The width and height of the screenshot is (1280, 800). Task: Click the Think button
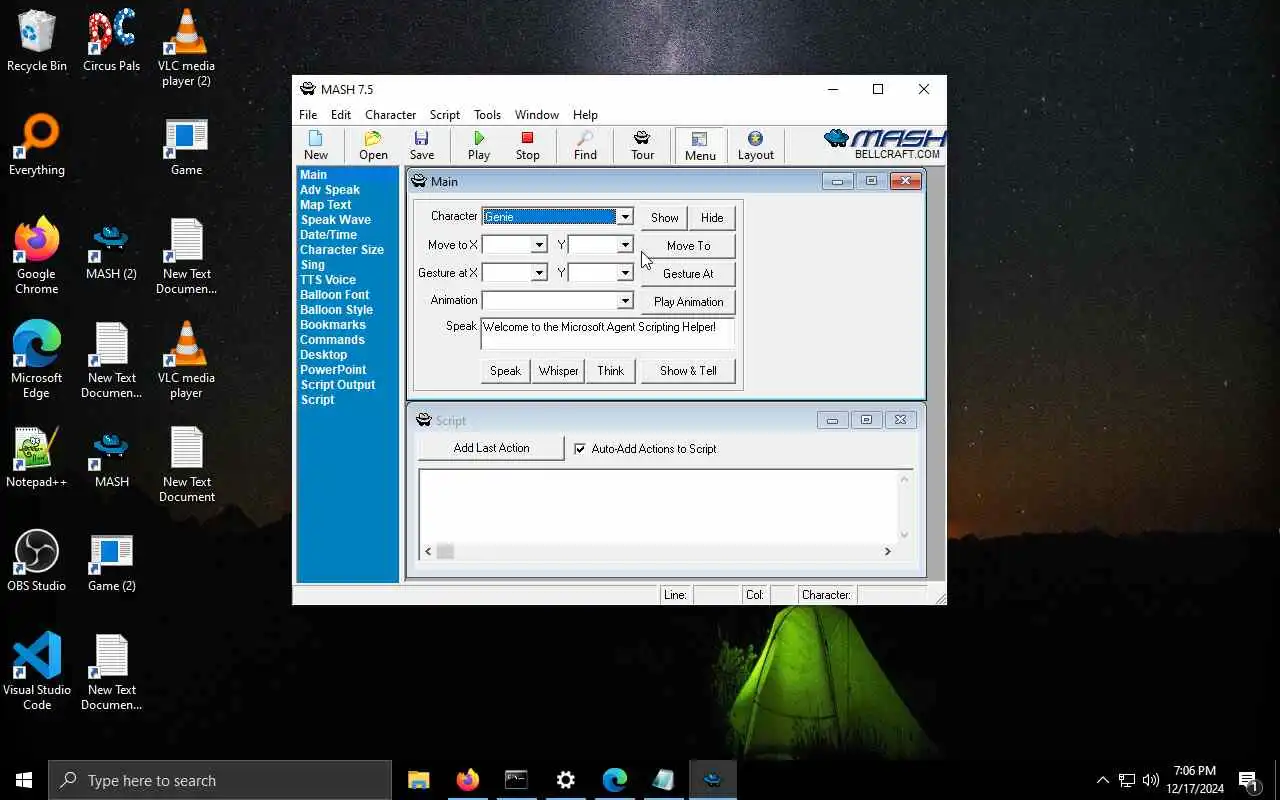pyautogui.click(x=610, y=371)
